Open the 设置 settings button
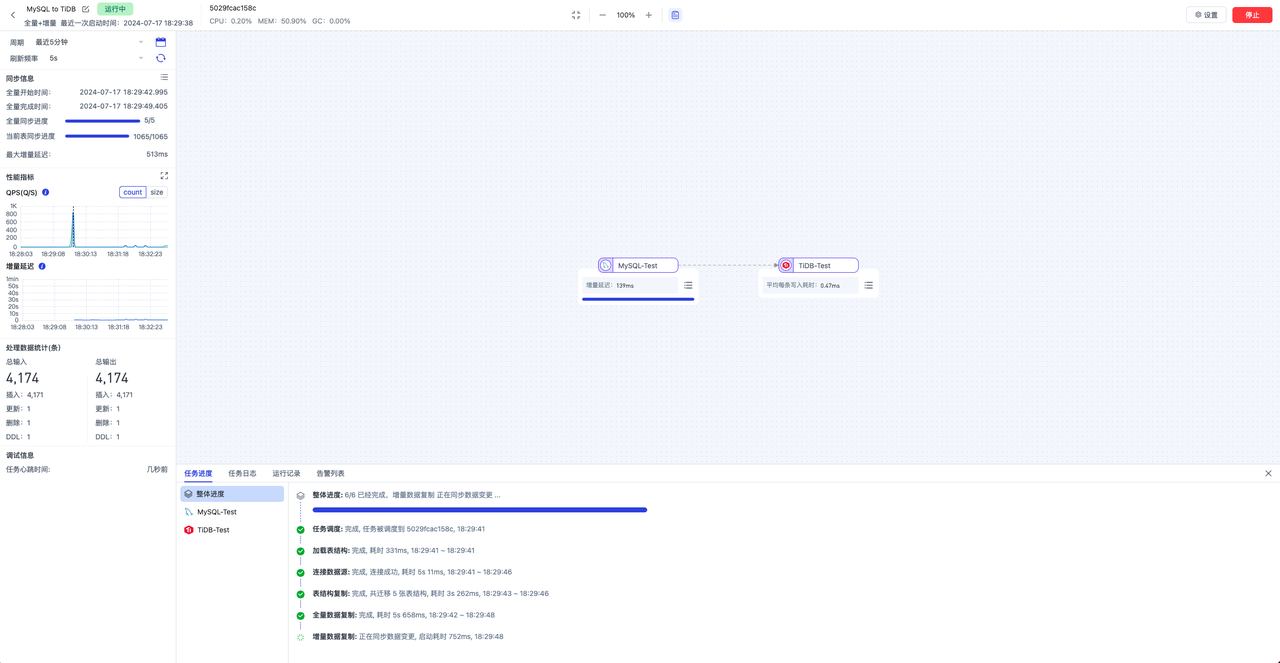This screenshot has height=663, width=1280. [x=1206, y=14]
